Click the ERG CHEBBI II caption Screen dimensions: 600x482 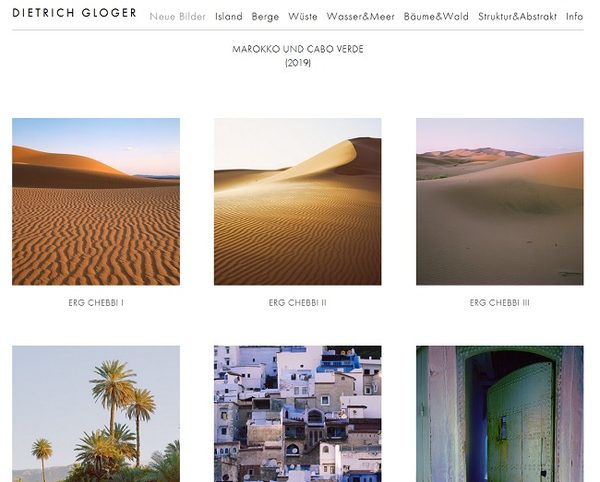pos(298,303)
